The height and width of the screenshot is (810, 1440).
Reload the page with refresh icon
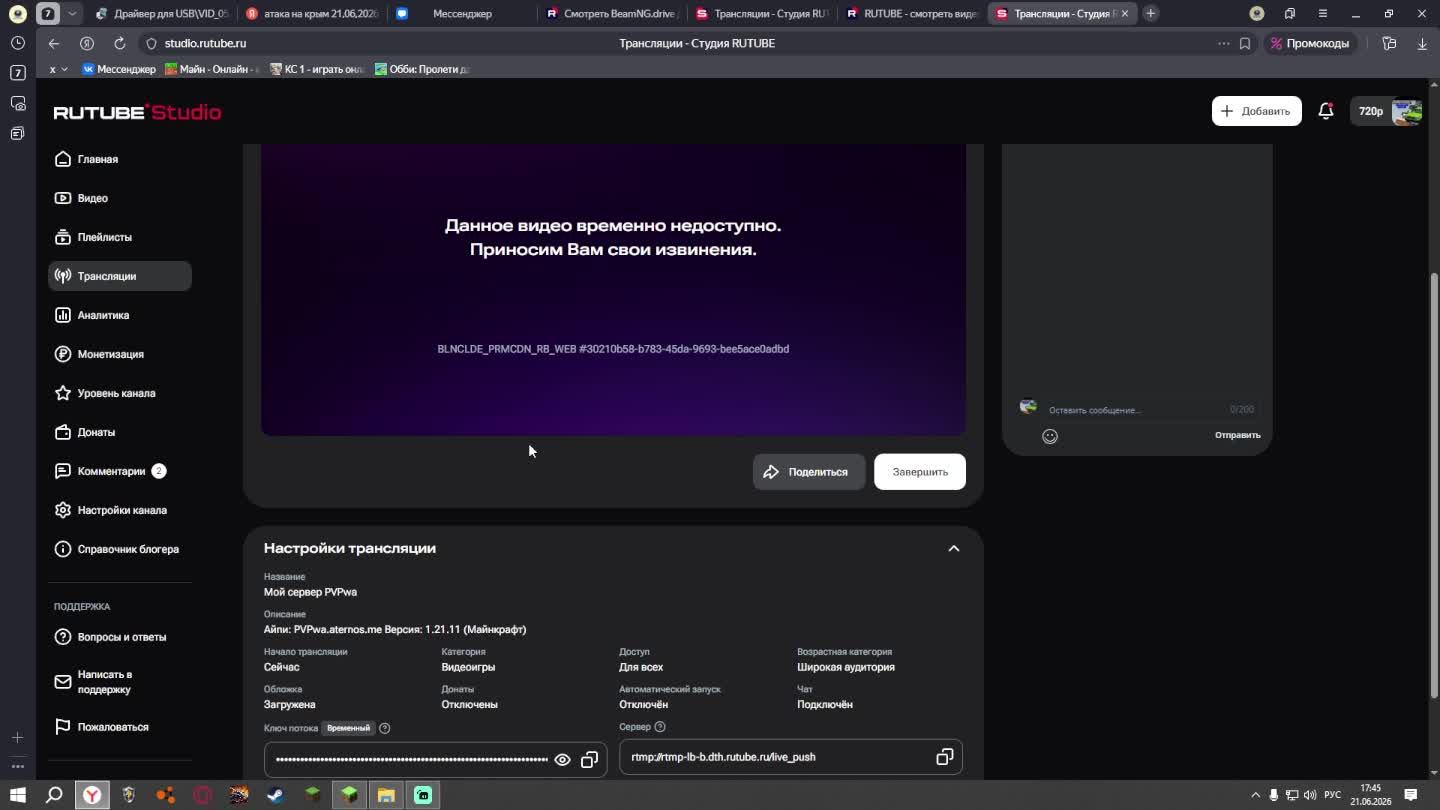tap(119, 43)
